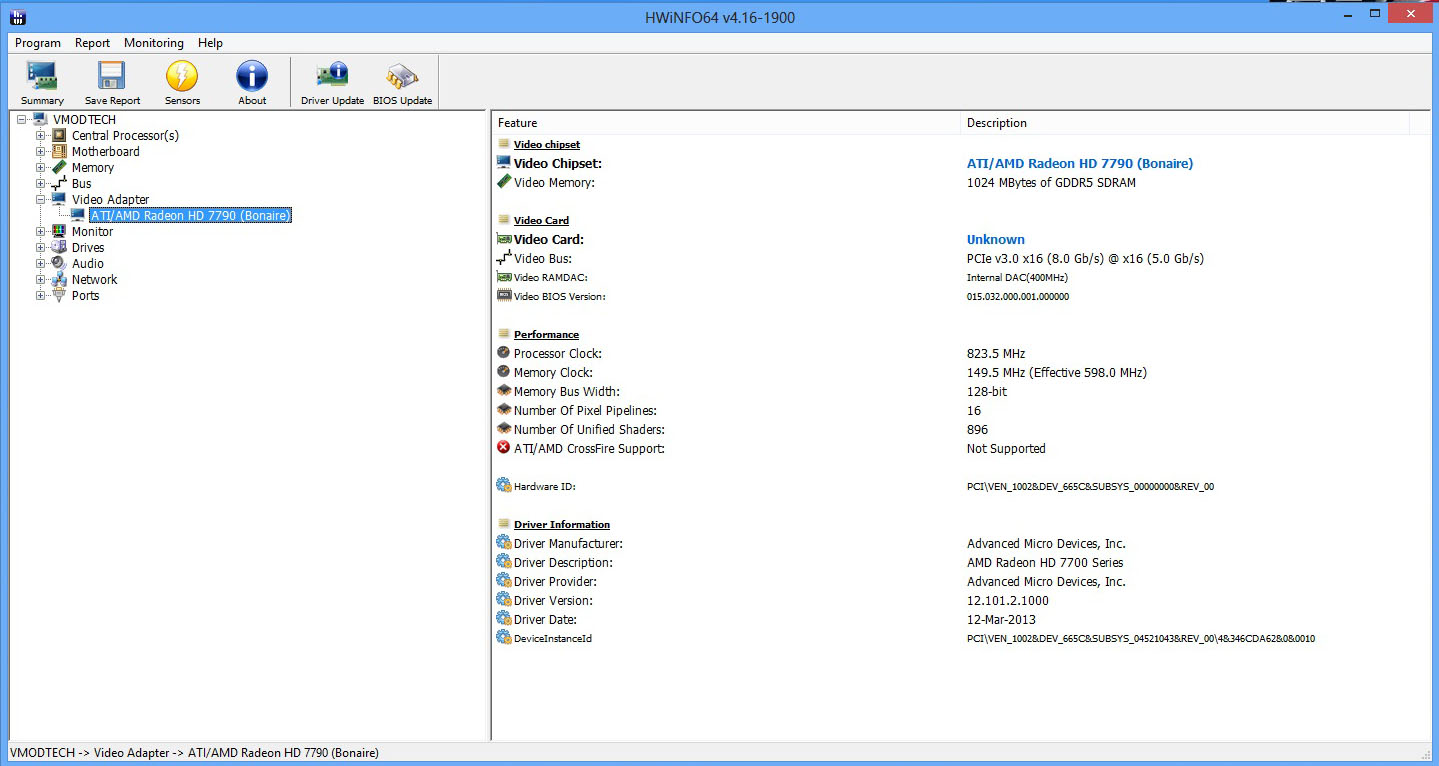1439x766 pixels.
Task: Expand the Memory node
Action: pyautogui.click(x=41, y=168)
